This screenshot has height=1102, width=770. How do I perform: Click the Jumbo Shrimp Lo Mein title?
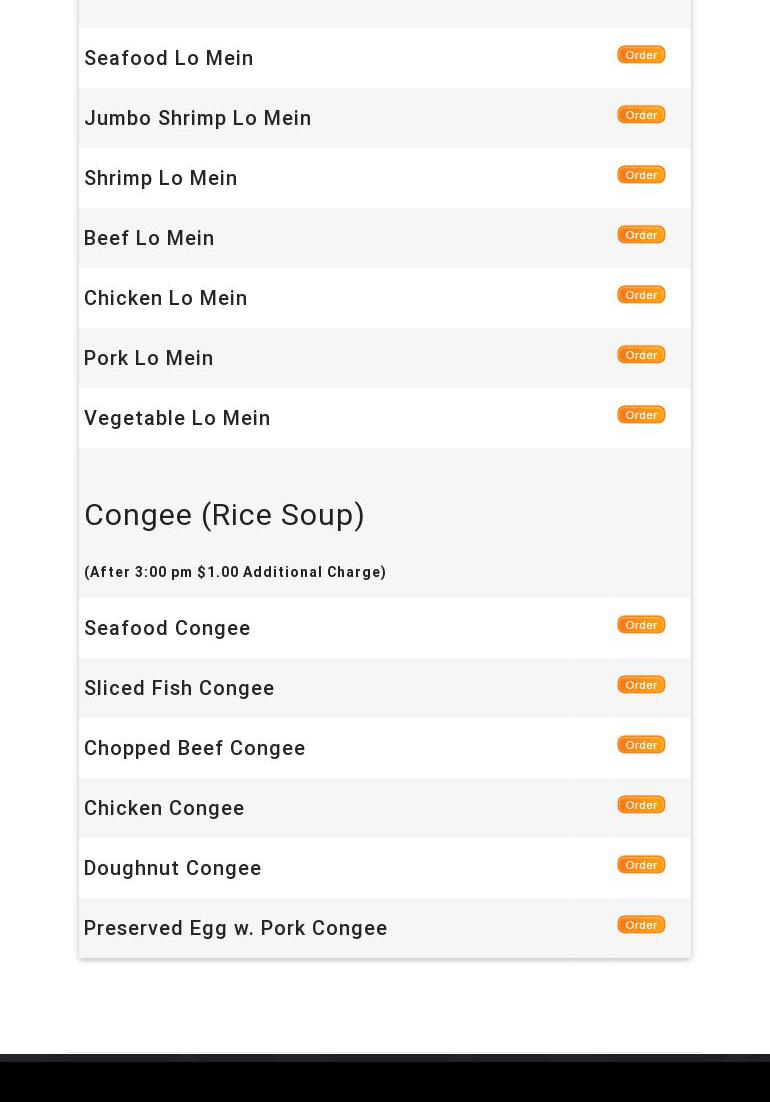pos(198,118)
